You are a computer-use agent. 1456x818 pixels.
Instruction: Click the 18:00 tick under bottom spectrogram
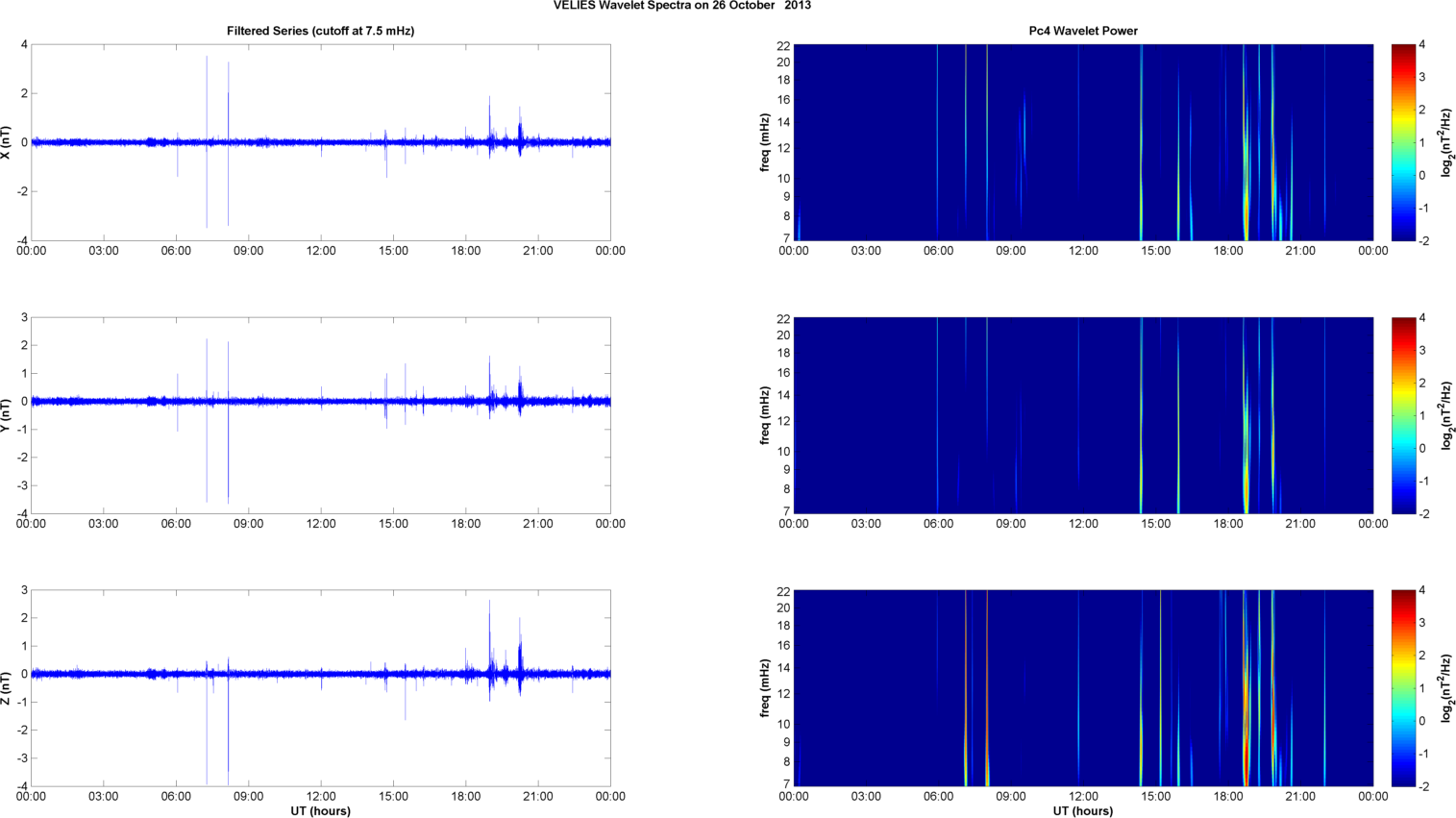pos(1227,796)
